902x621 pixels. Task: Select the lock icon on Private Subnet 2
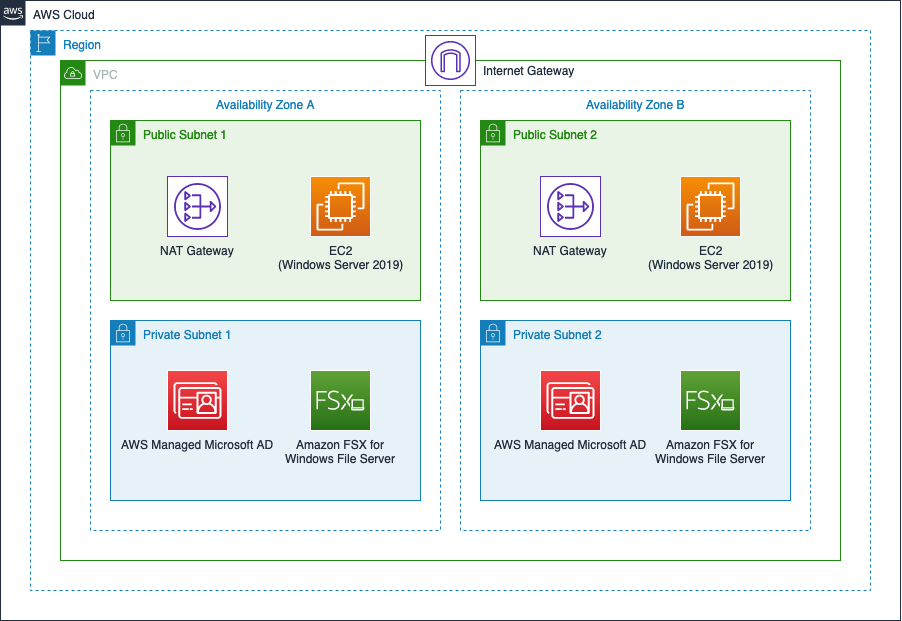tap(492, 332)
